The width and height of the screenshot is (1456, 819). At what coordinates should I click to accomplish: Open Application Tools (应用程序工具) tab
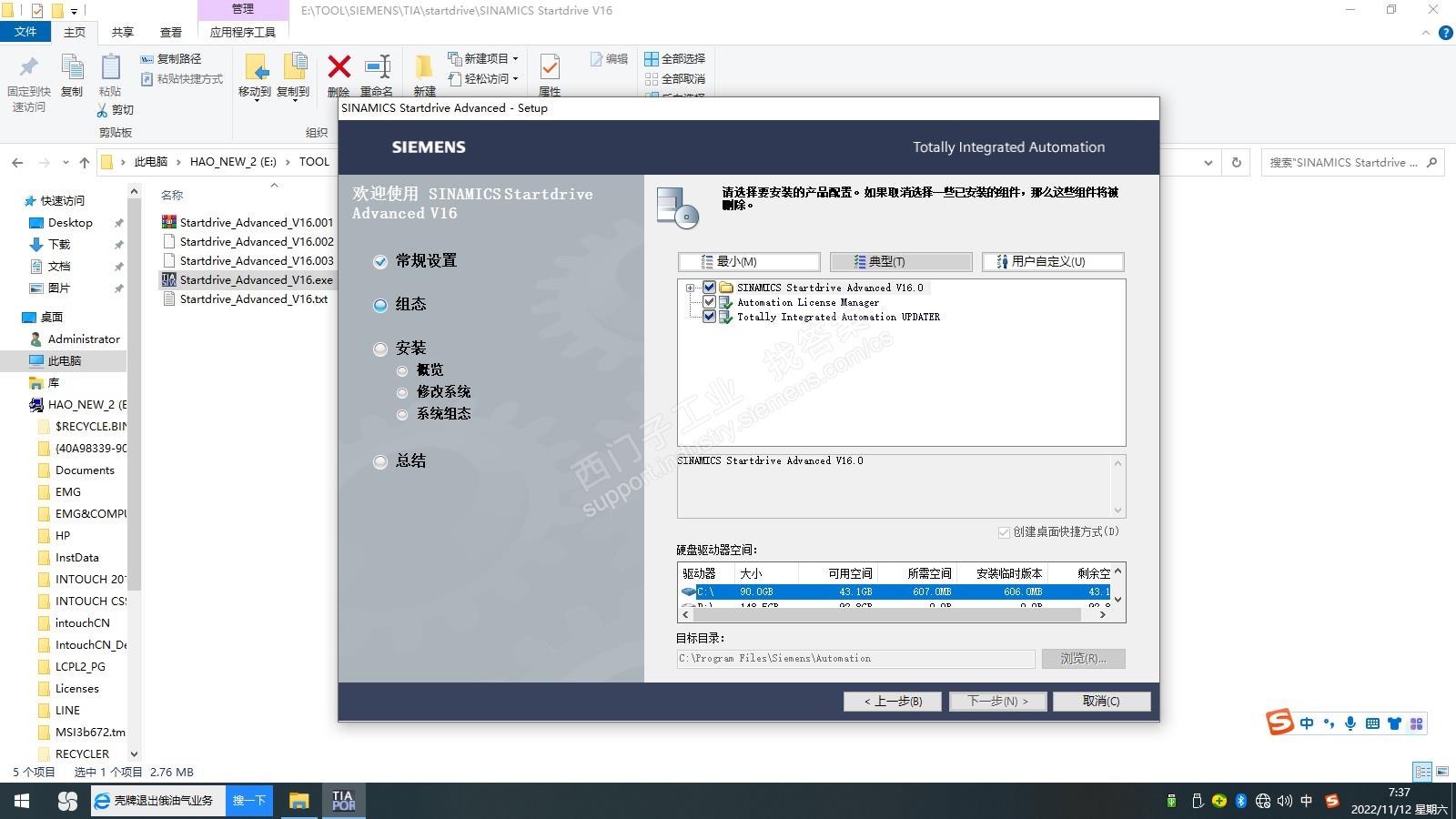tap(243, 32)
